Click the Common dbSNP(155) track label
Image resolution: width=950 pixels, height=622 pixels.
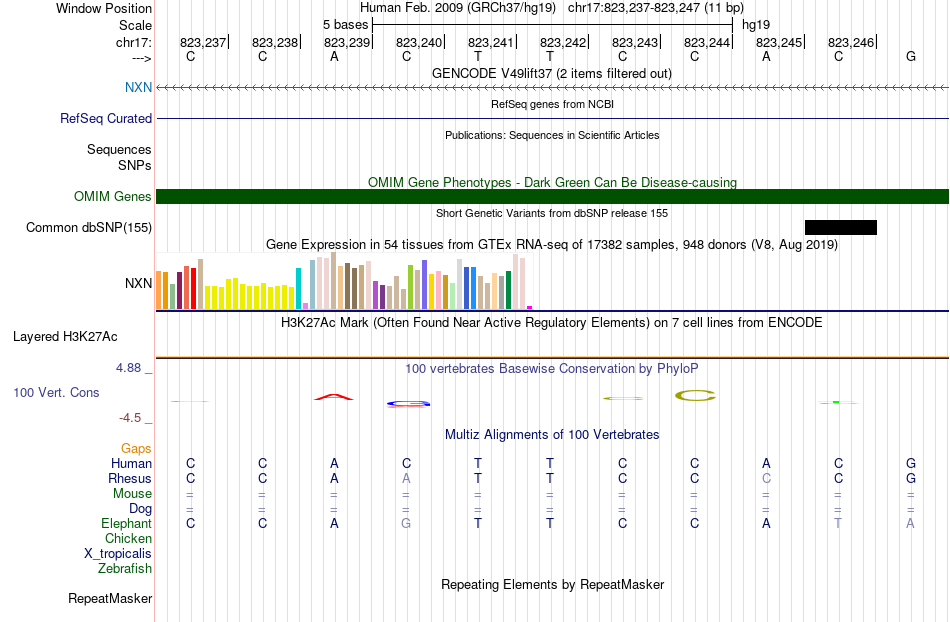click(x=89, y=227)
